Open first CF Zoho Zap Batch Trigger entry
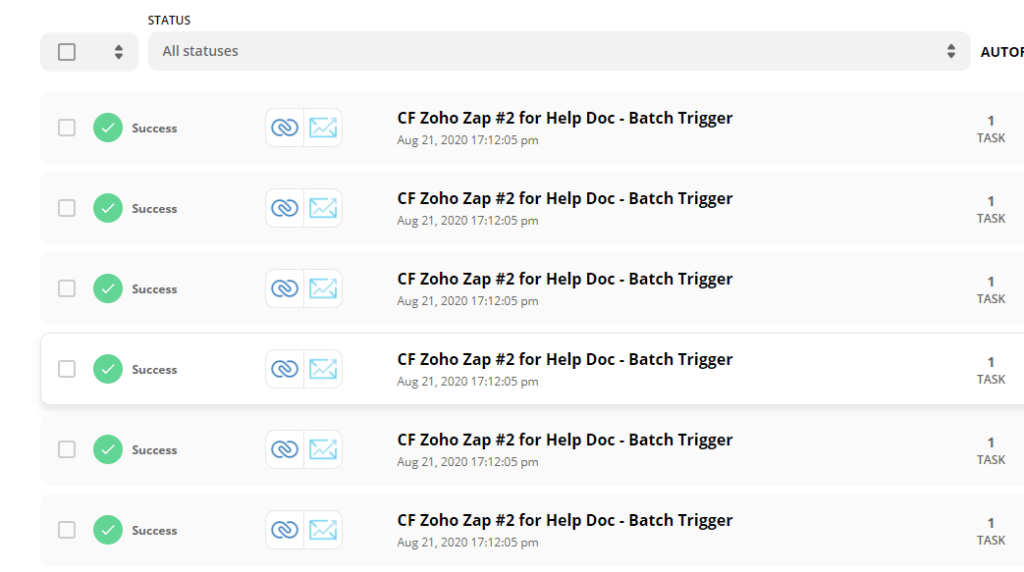 click(x=564, y=118)
